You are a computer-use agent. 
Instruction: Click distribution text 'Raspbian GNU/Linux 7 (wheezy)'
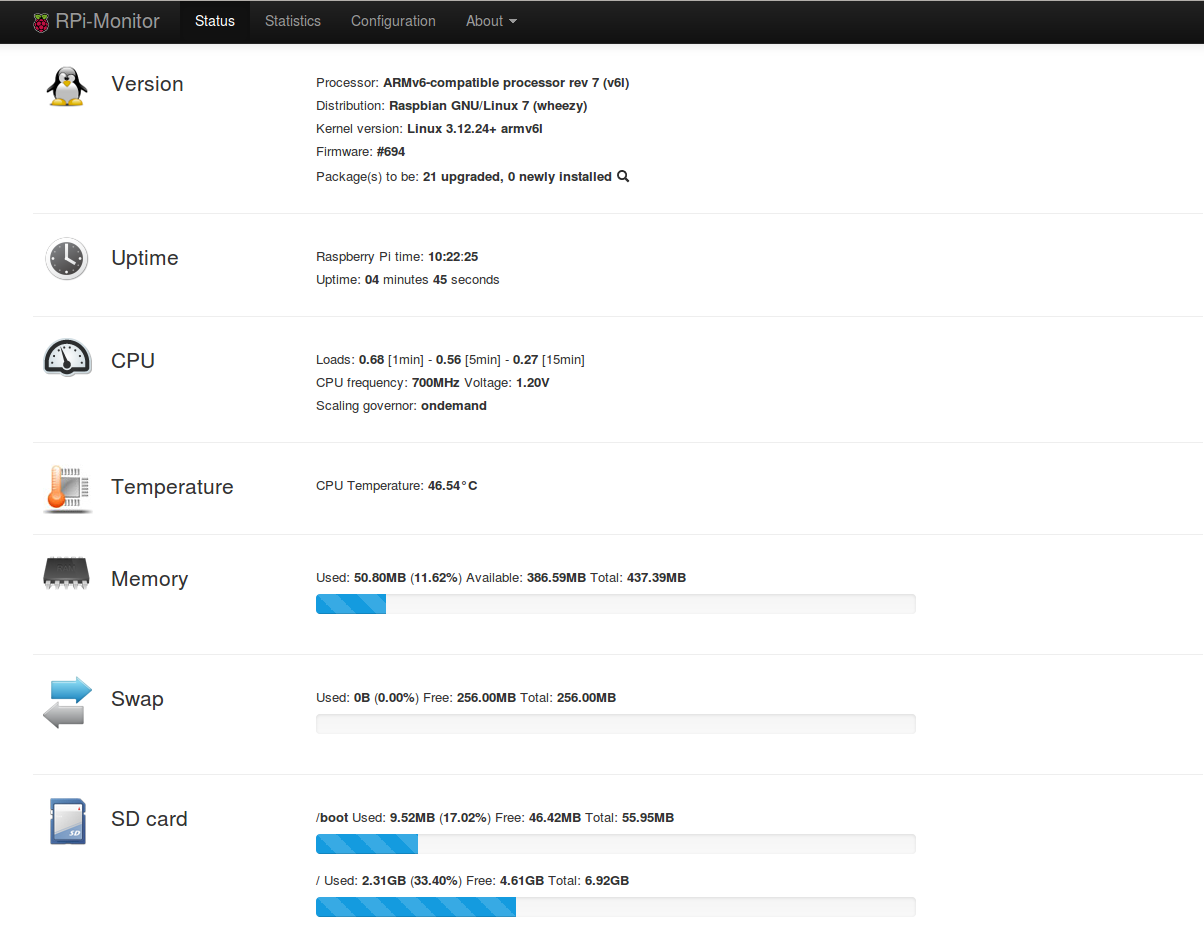[488, 106]
